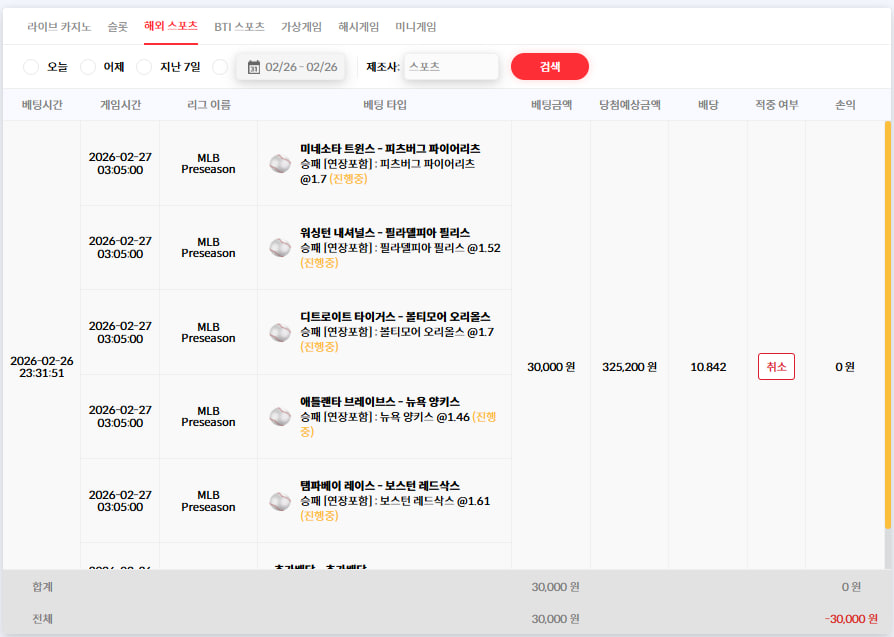Click baseball icon for Tampa Bay Rays match

280,501
